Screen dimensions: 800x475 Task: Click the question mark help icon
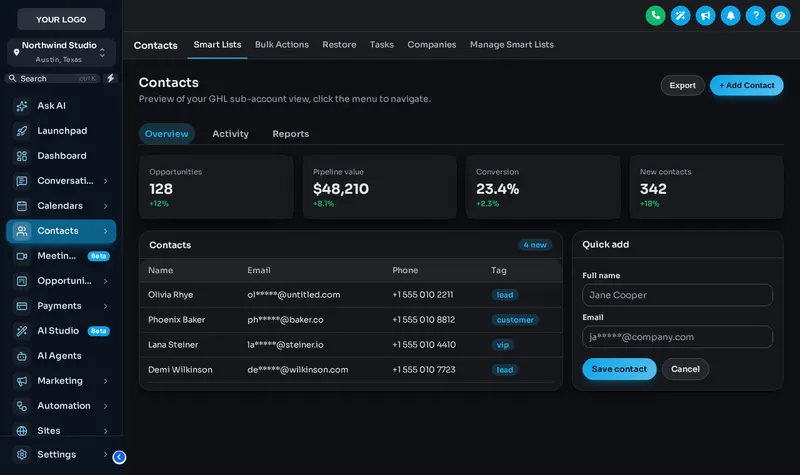click(x=755, y=16)
